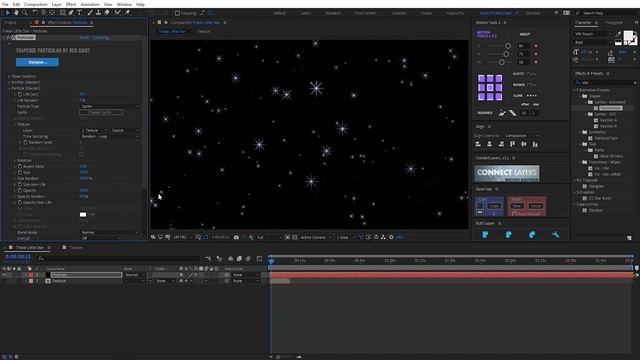
Task: Toggle Particular effect fx switch
Action: coord(8,38)
